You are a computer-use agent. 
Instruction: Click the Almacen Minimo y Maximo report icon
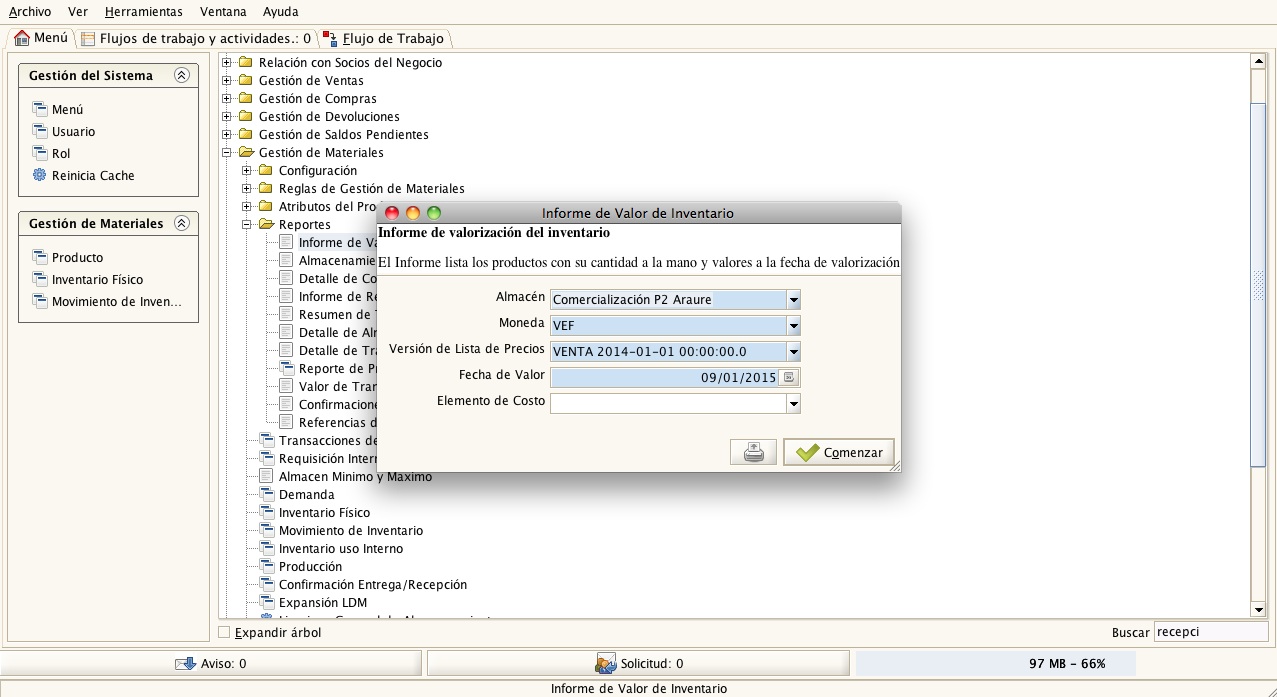point(266,476)
